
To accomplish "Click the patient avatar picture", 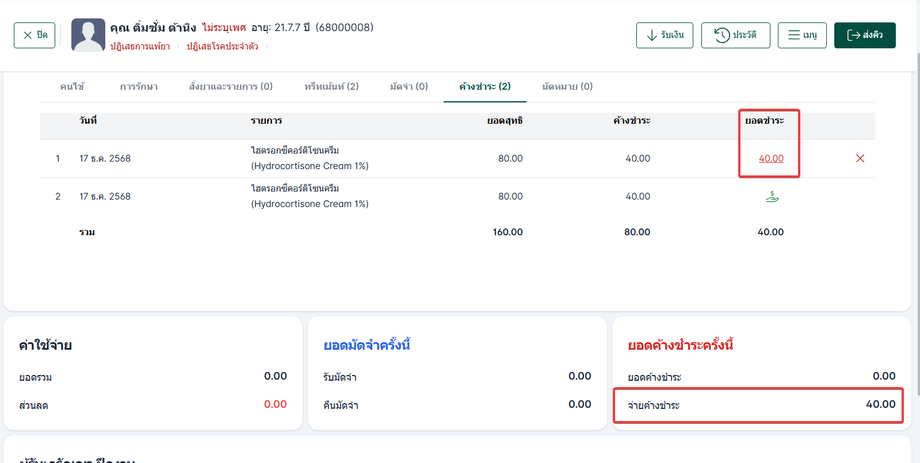I will click(x=88, y=35).
